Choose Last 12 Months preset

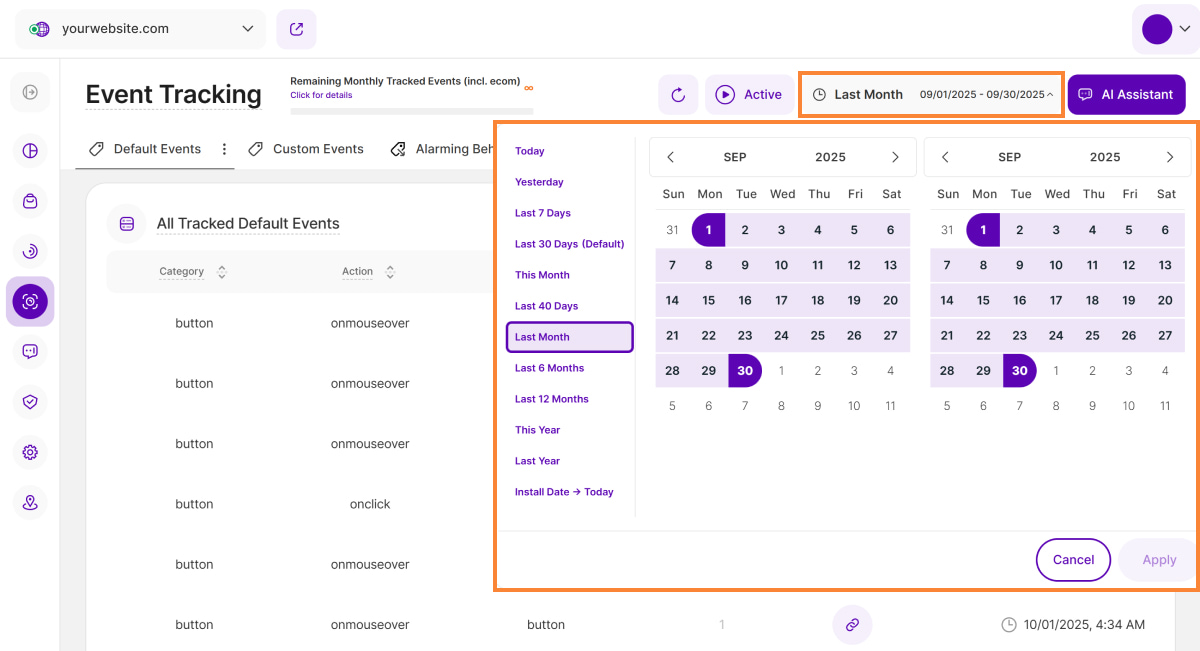[552, 399]
